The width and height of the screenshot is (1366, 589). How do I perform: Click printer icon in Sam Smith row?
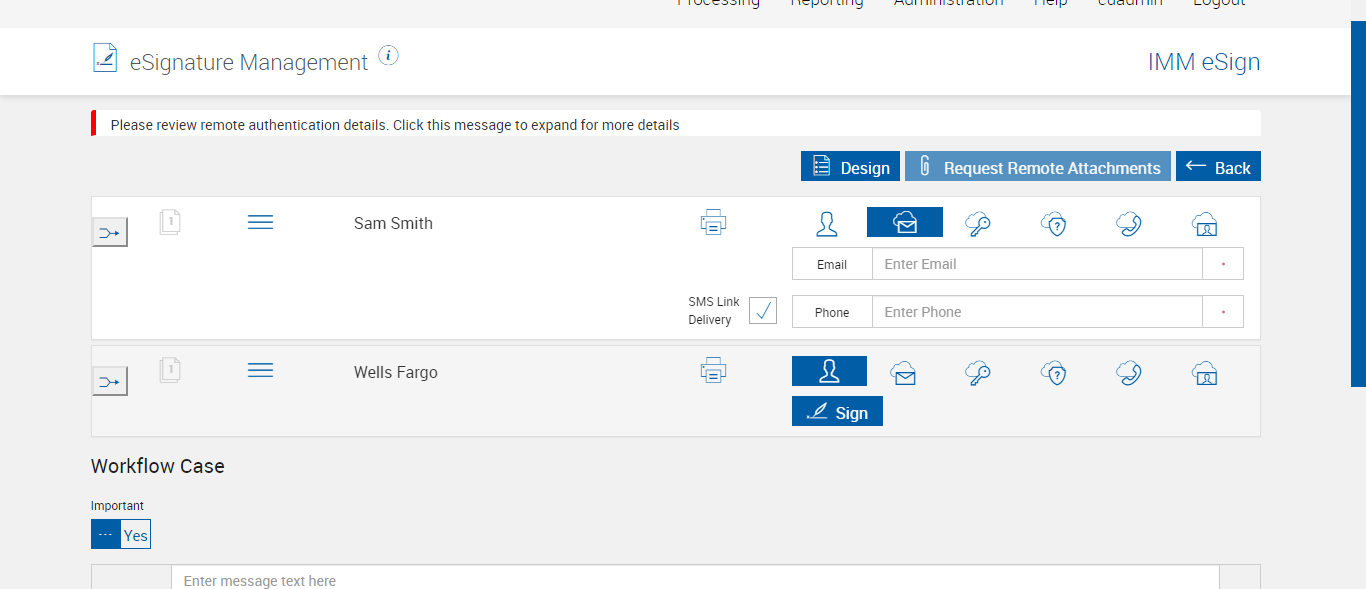pos(713,222)
